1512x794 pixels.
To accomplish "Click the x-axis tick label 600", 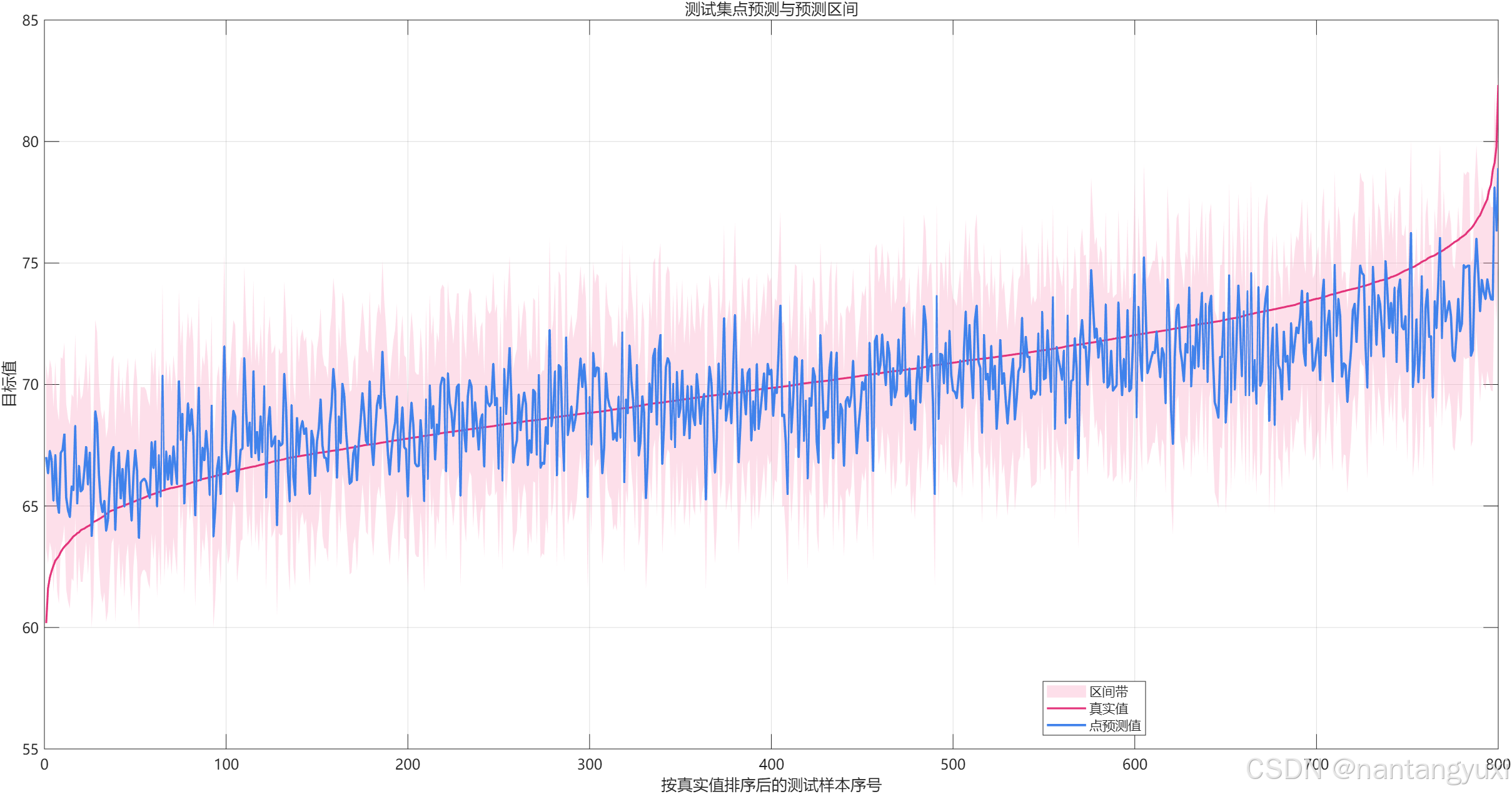I will 1134,764.
